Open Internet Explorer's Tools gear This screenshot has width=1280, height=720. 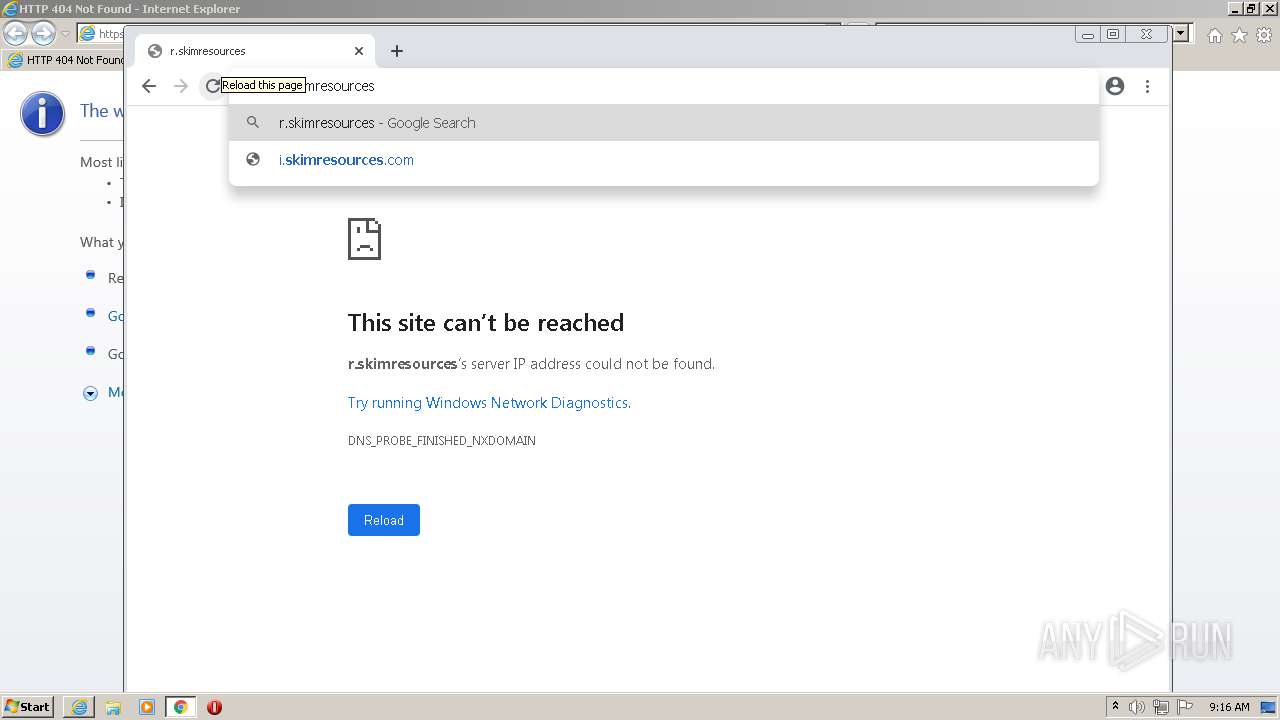1264,35
